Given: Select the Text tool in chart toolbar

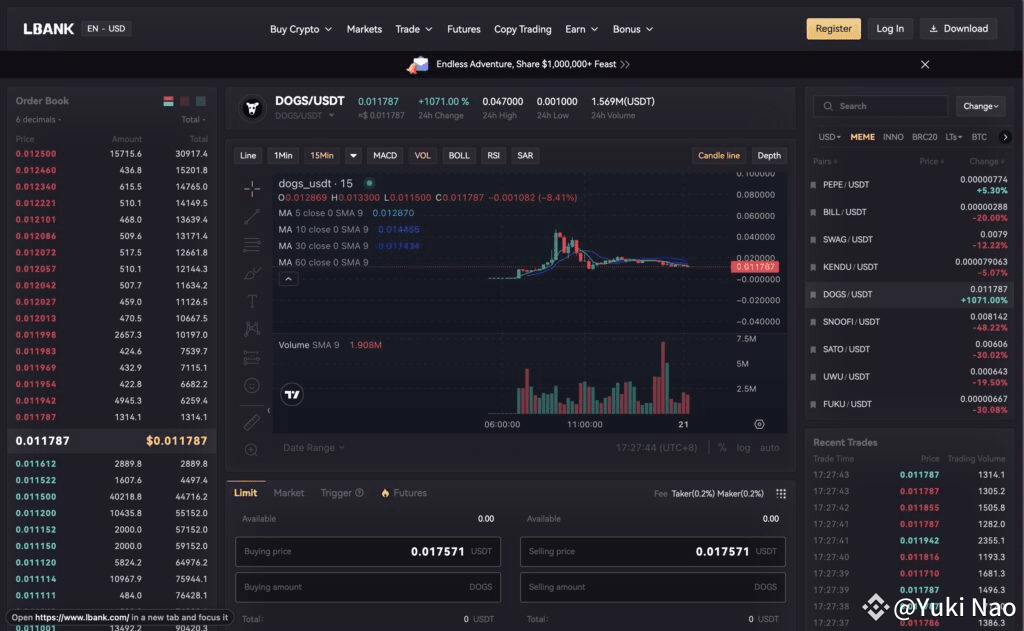Looking at the screenshot, I should pyautogui.click(x=251, y=301).
